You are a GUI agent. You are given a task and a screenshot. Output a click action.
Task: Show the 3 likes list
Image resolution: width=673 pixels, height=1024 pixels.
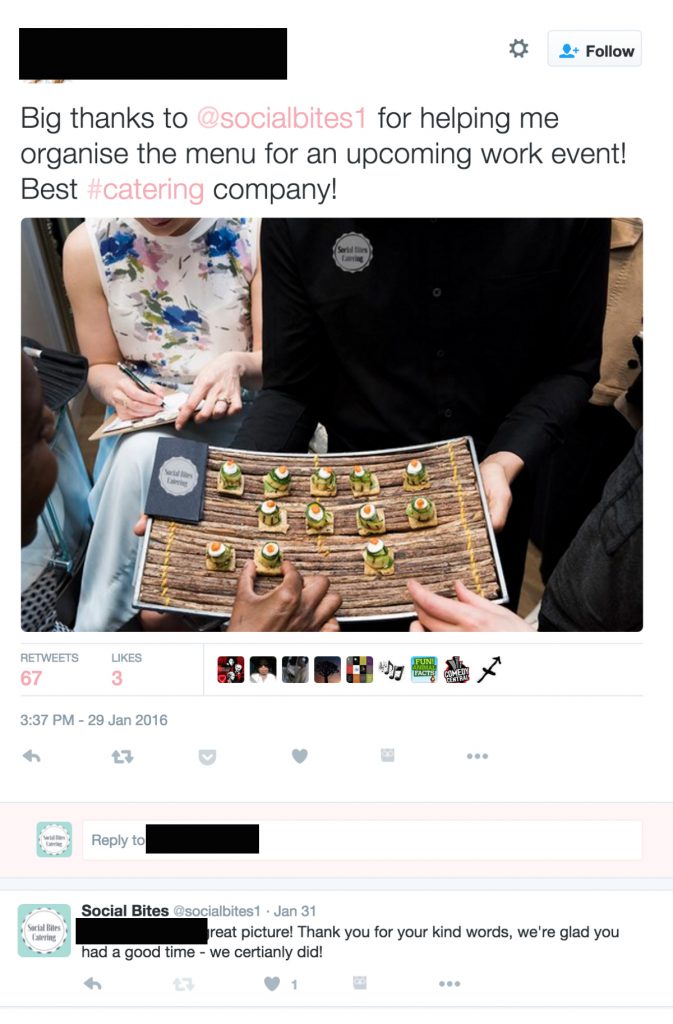126,669
